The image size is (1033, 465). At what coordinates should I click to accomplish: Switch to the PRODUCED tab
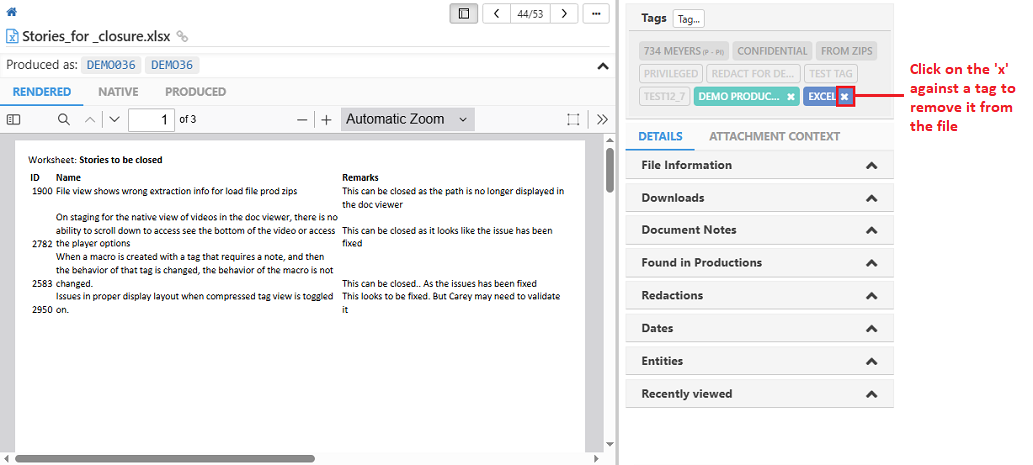[196, 92]
